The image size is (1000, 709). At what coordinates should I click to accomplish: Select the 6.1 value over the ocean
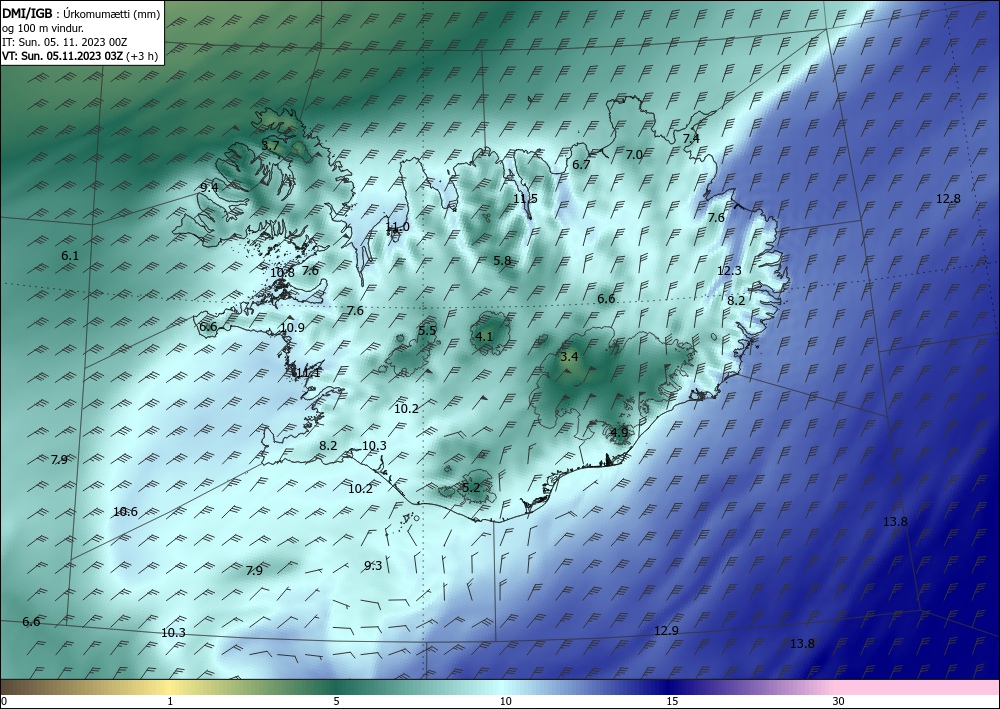coord(70,256)
